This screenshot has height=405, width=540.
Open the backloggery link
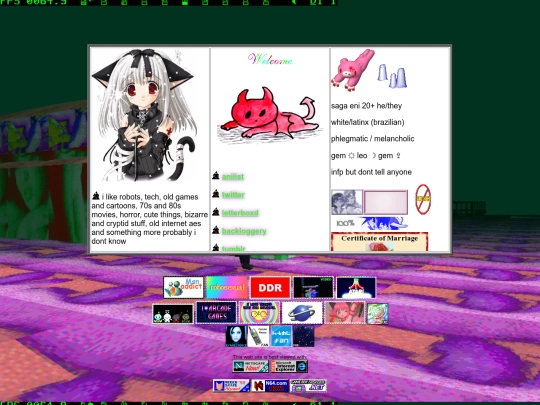pyautogui.click(x=244, y=231)
